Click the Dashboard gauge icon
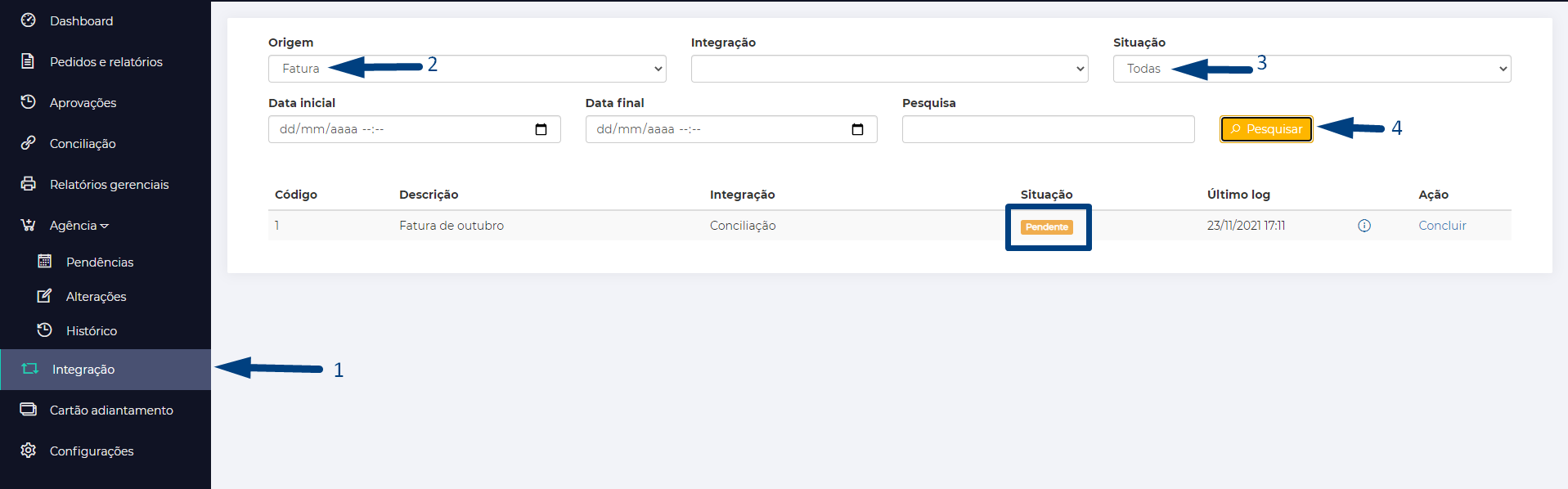1568x489 pixels. (x=28, y=20)
